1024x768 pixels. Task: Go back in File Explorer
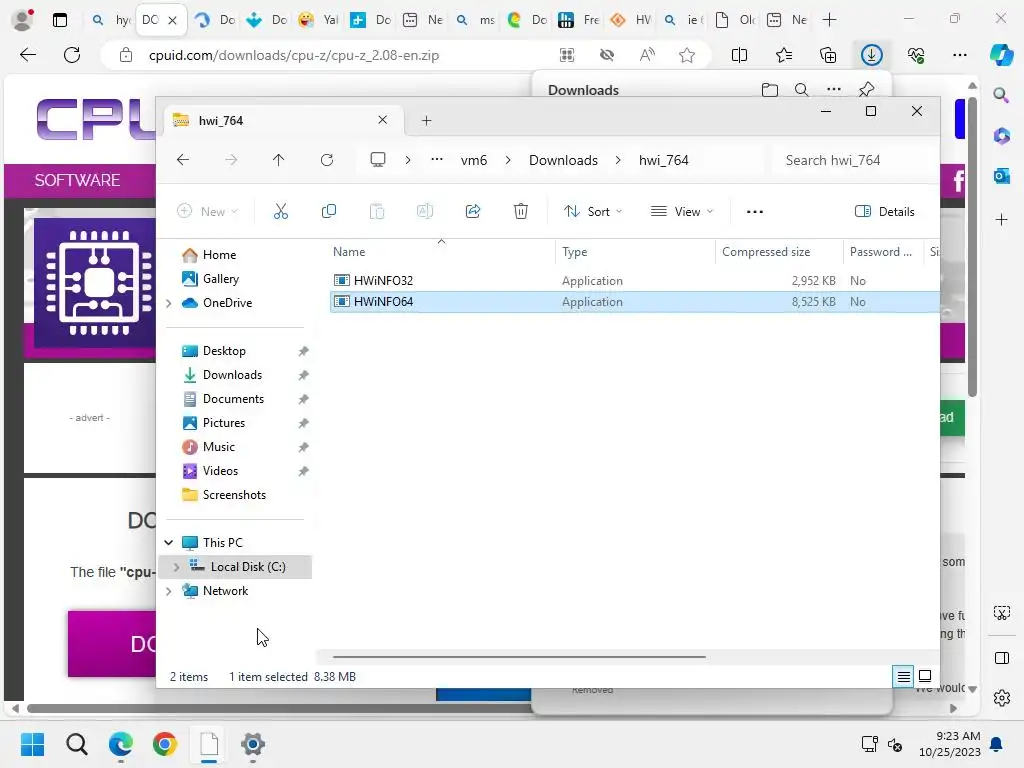183,160
